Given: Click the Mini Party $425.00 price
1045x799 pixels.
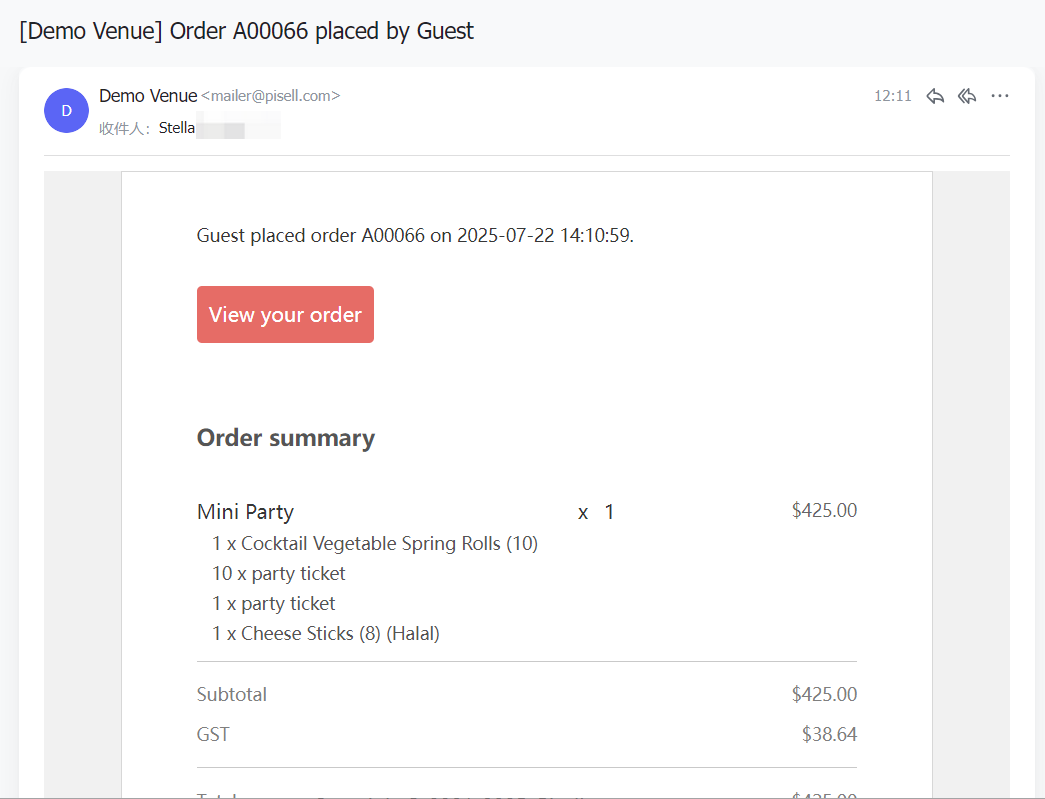Looking at the screenshot, I should [x=824, y=510].
